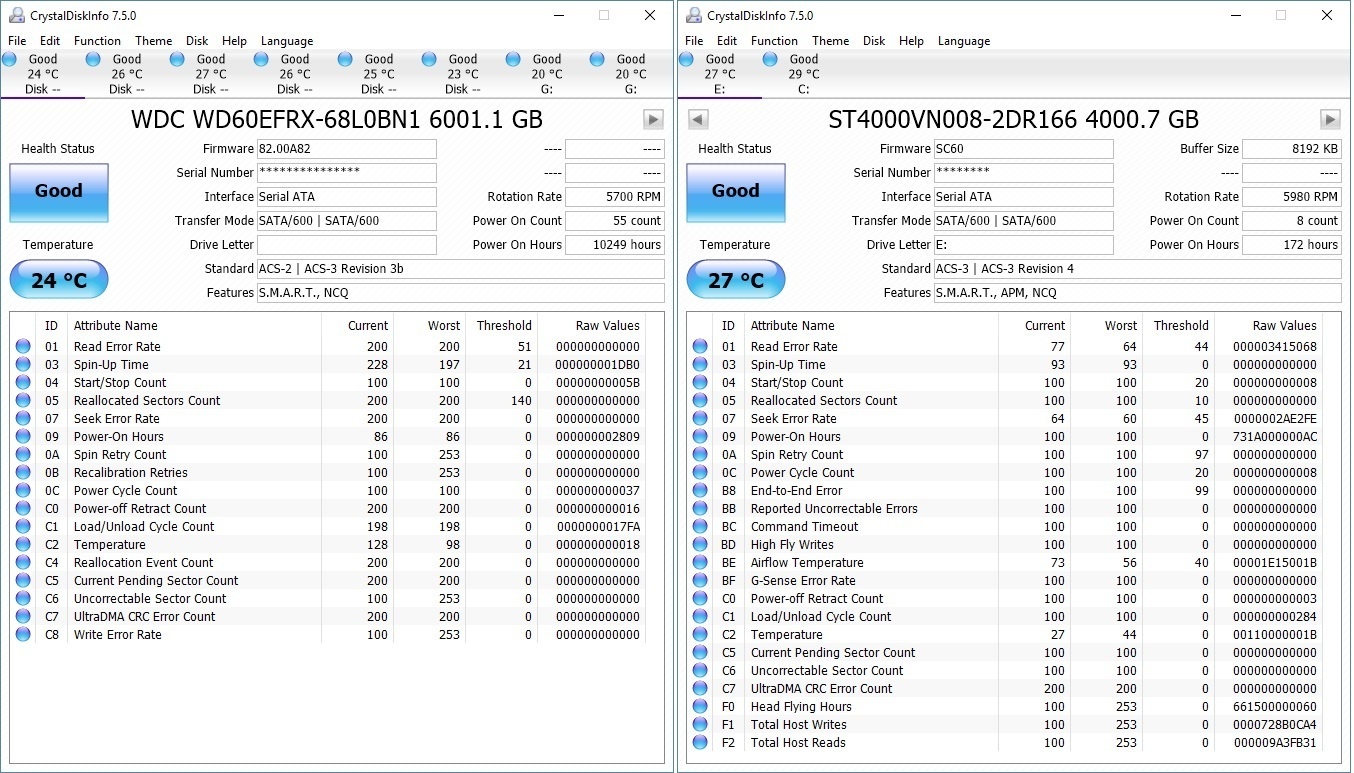Click WDC WD60EFRX-68L0BN1 6001.1 GB title
Image resolution: width=1354 pixels, height=773 pixels.
point(337,120)
